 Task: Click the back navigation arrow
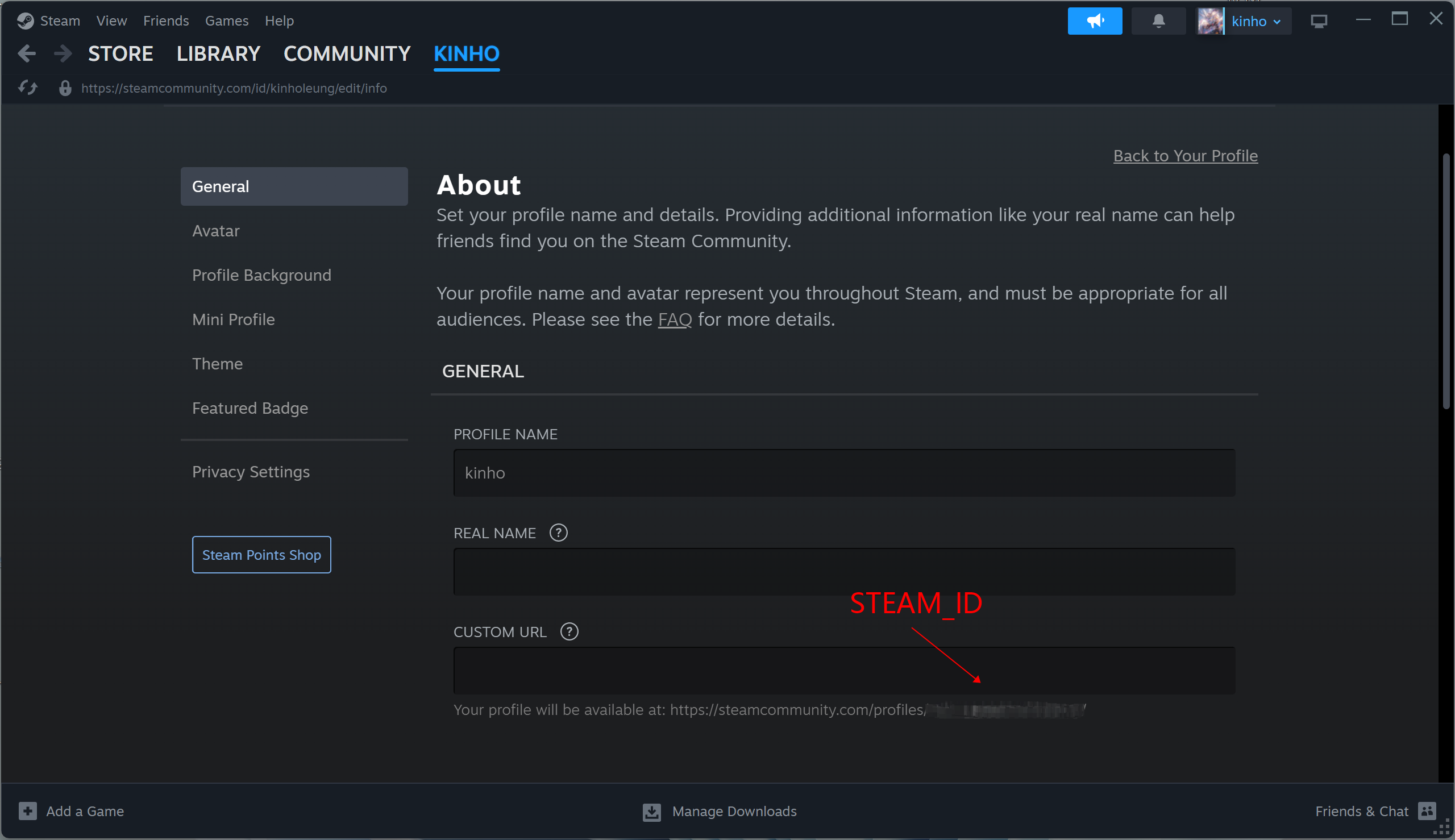point(27,53)
